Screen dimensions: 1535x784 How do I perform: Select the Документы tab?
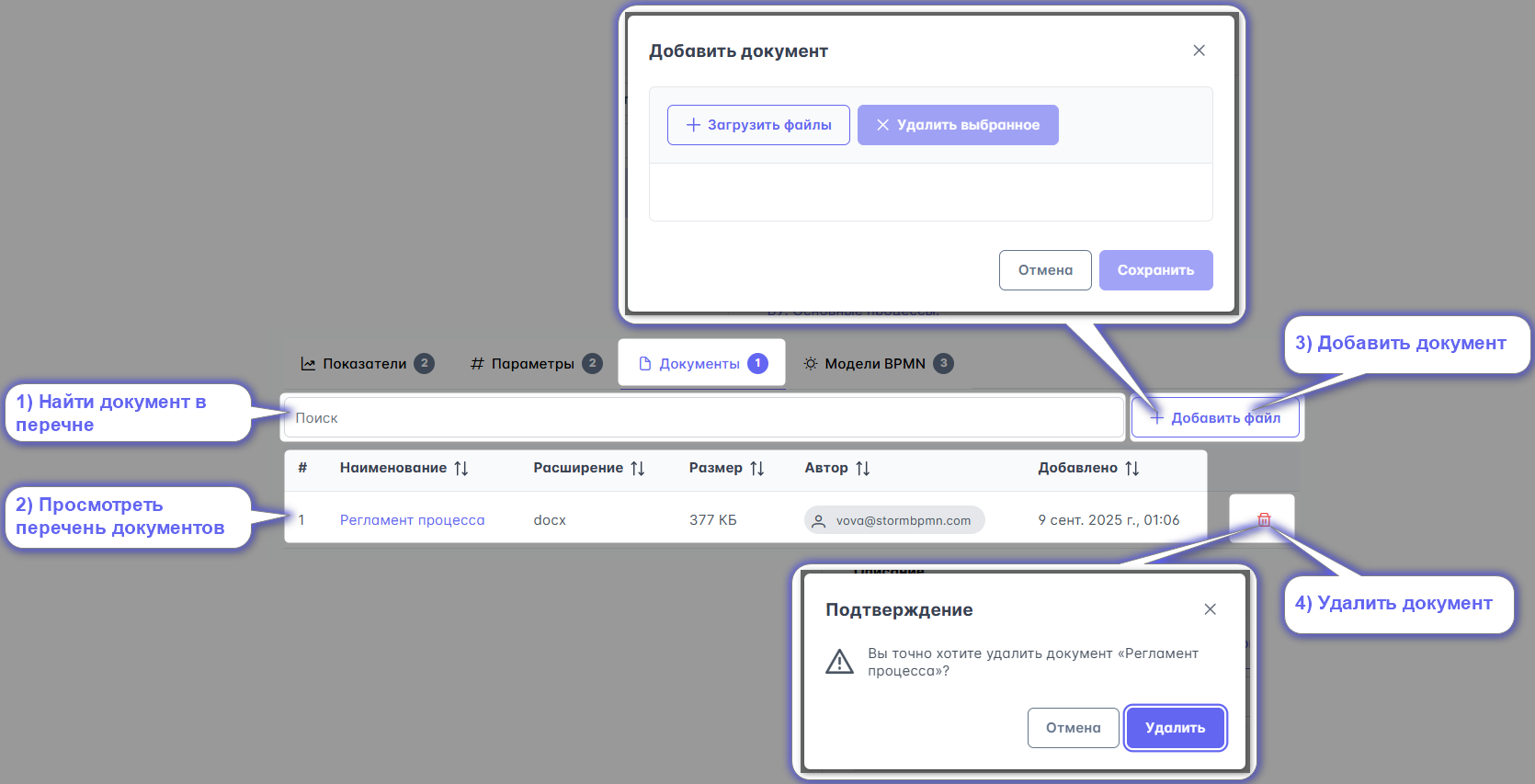click(701, 364)
